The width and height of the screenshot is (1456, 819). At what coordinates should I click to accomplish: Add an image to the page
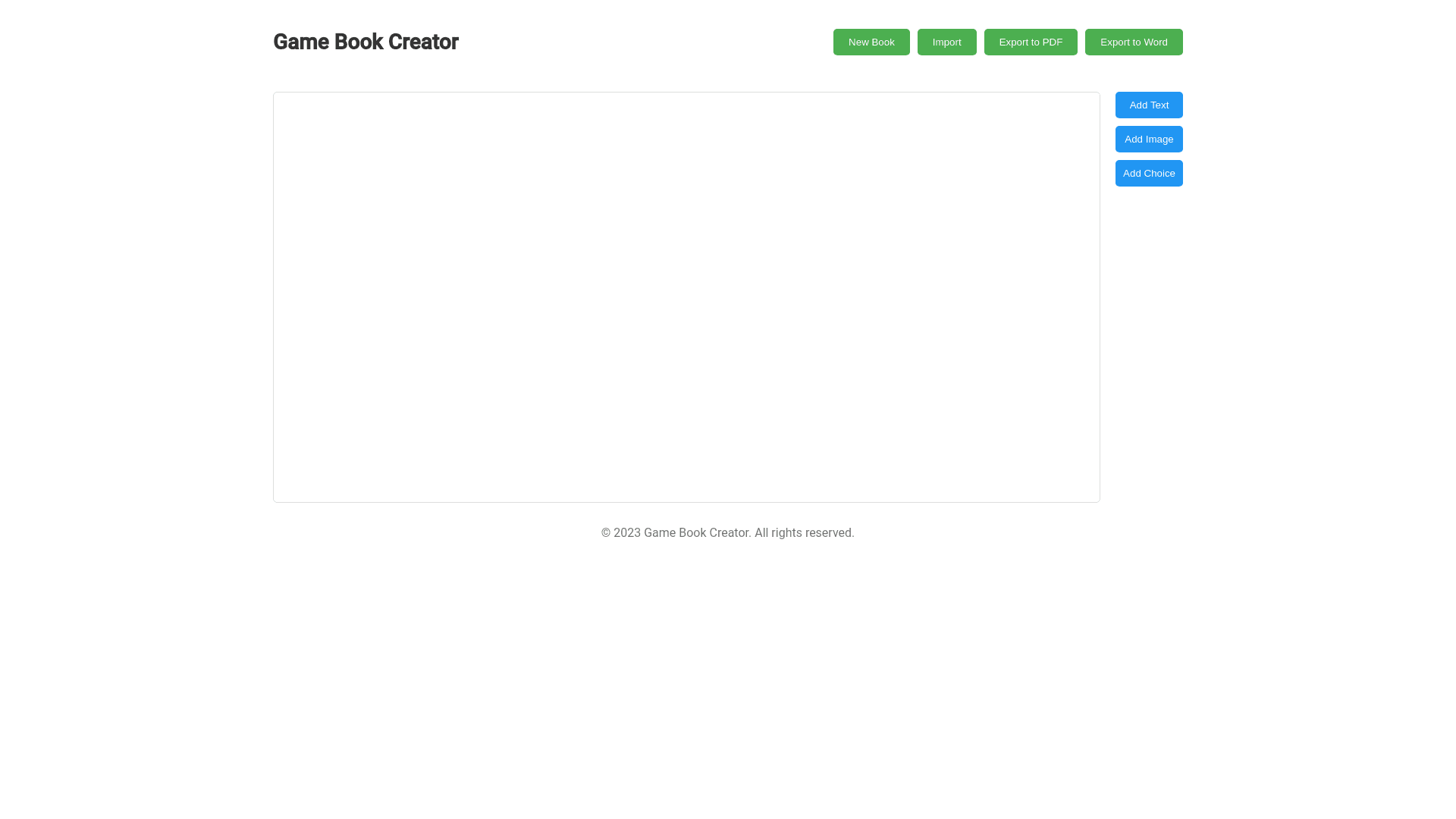pos(1148,139)
